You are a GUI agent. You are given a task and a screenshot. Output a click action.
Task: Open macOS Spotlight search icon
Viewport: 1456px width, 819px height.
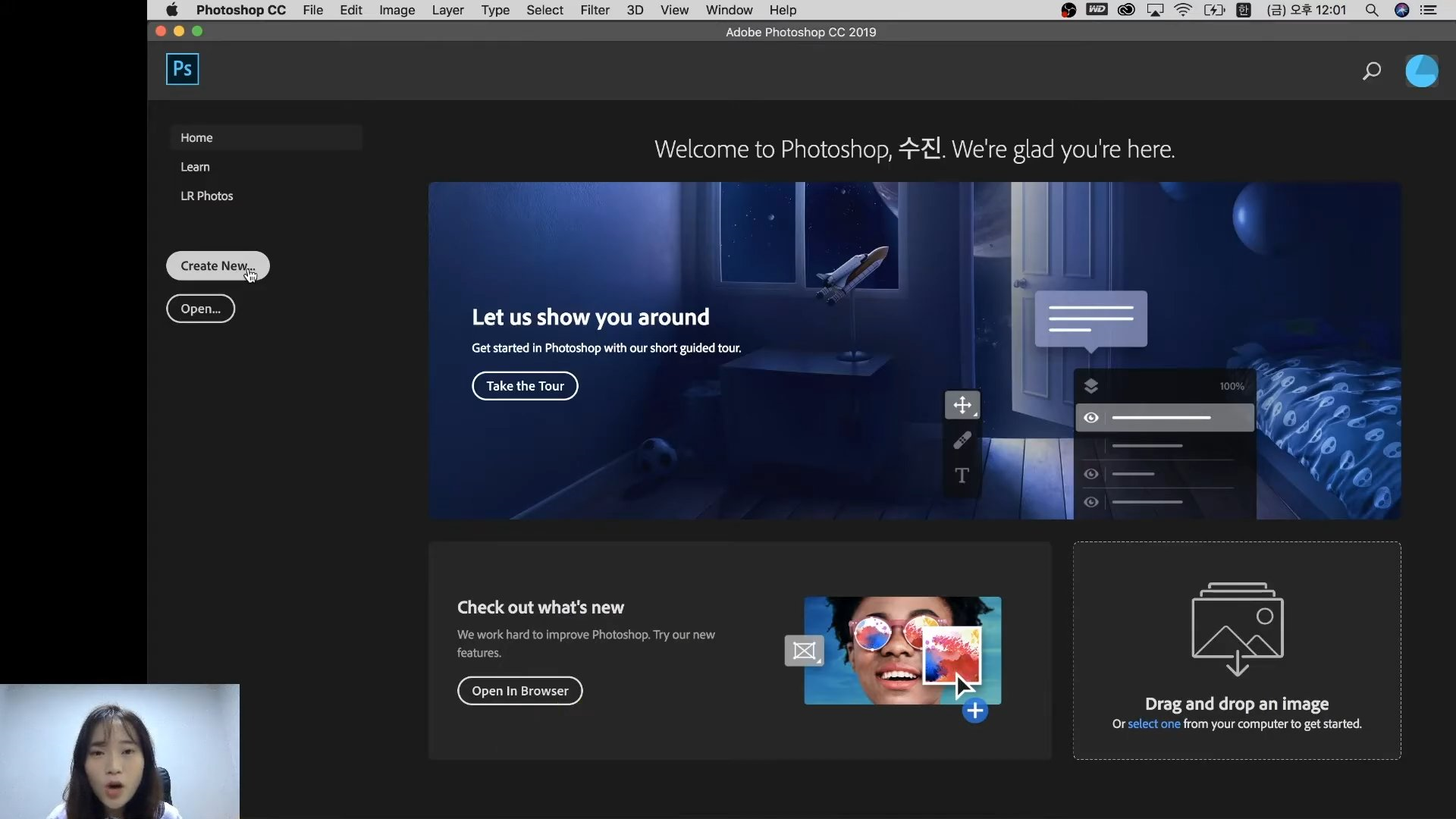(x=1371, y=10)
